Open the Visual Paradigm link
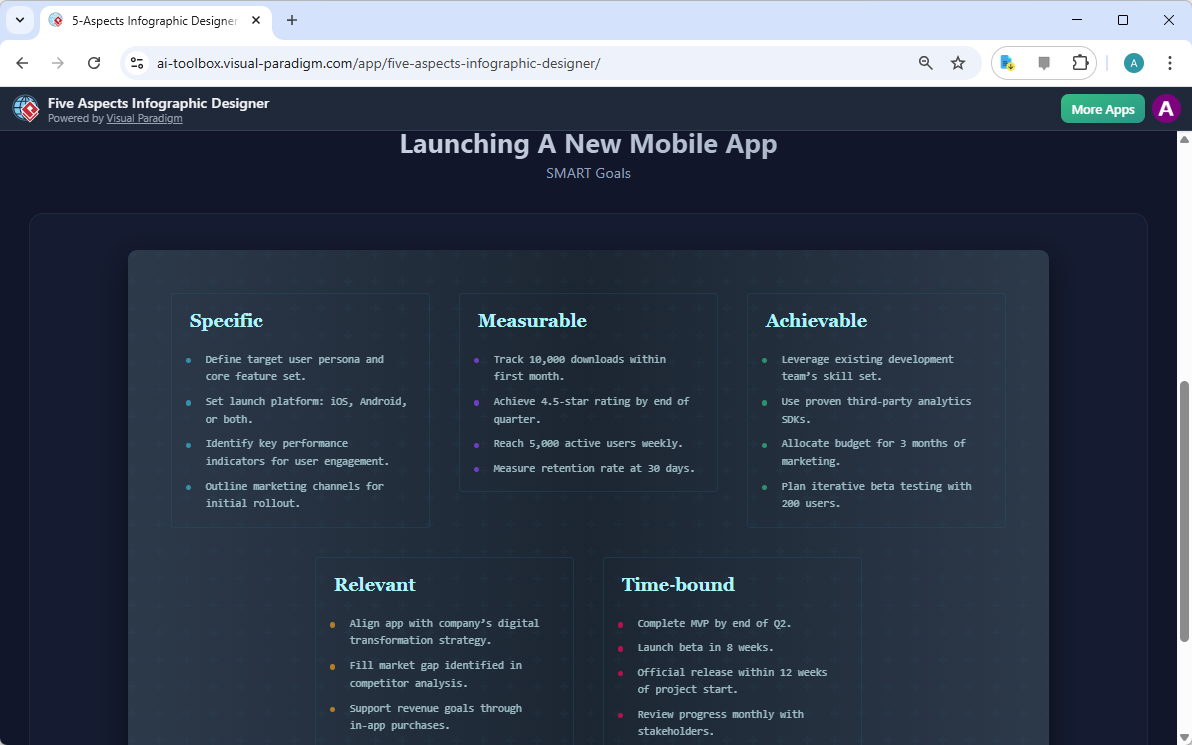The height and width of the screenshot is (745, 1192). [x=144, y=118]
